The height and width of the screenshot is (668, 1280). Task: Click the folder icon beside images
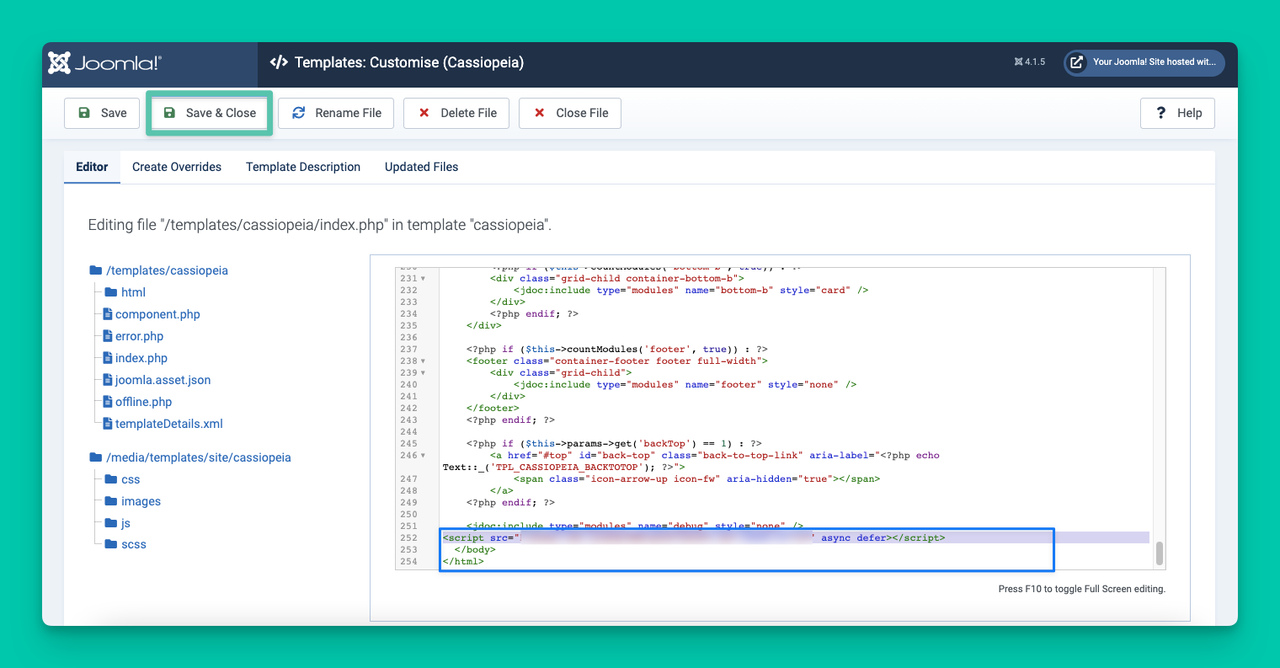[111, 501]
